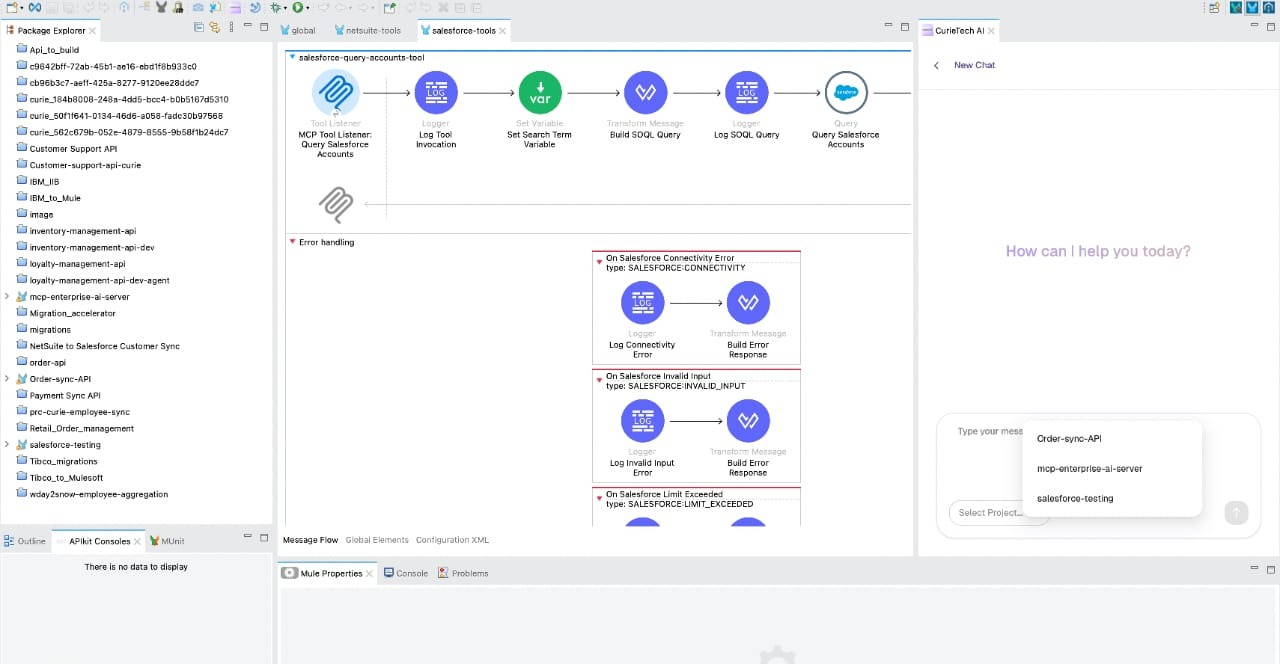Screen dimensions: 1280x664
Task: Switch to the Console tab
Action: pyautogui.click(x=411, y=573)
